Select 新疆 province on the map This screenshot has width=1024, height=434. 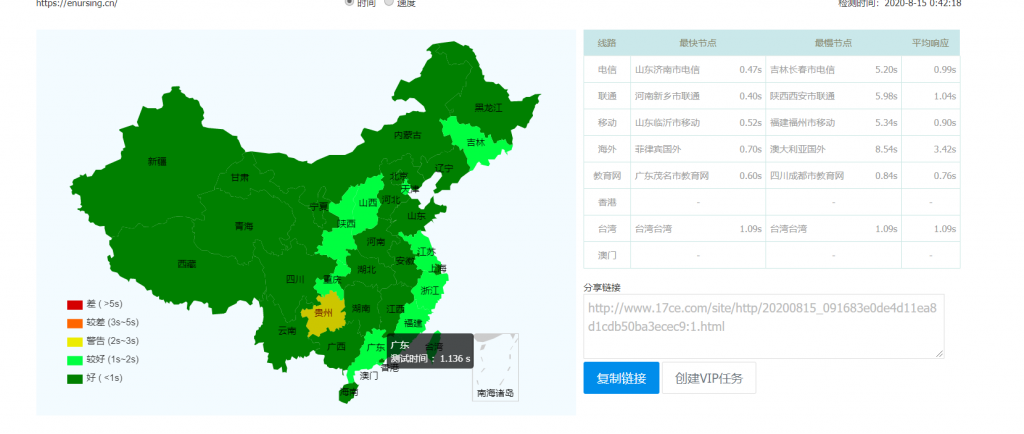(x=157, y=161)
